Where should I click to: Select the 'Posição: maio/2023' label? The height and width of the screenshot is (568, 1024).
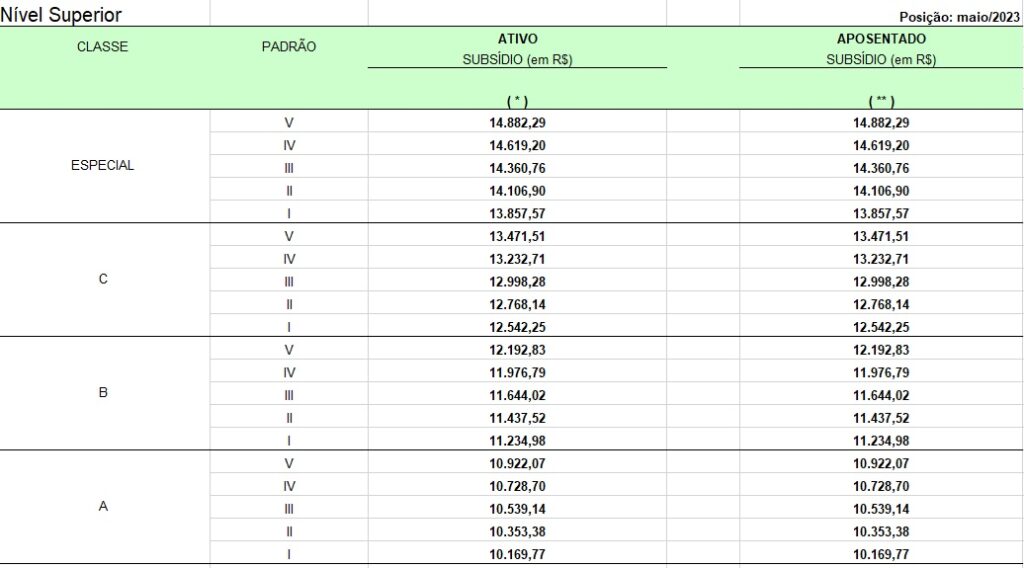click(959, 17)
